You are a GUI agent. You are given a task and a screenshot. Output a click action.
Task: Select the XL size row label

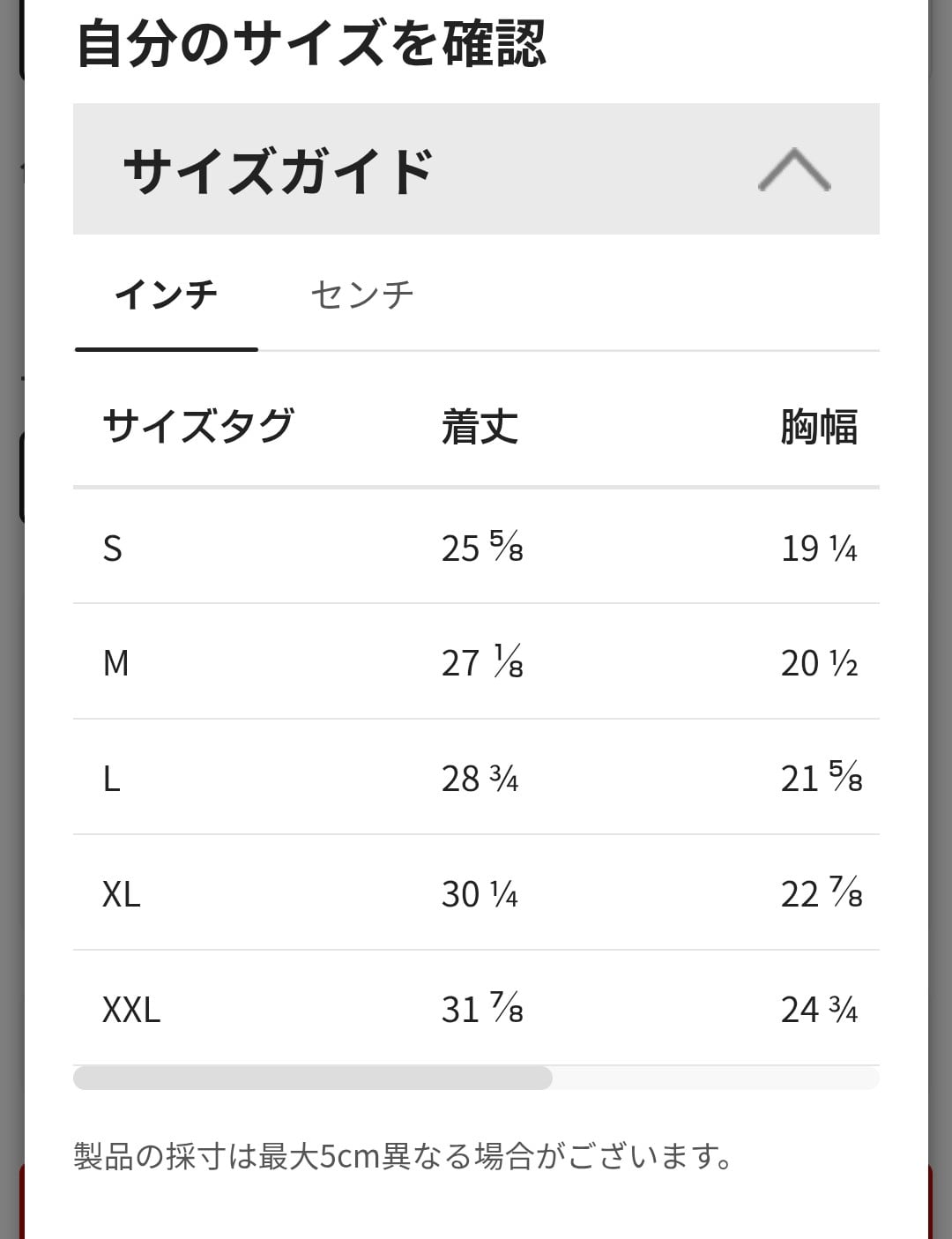pyautogui.click(x=122, y=894)
